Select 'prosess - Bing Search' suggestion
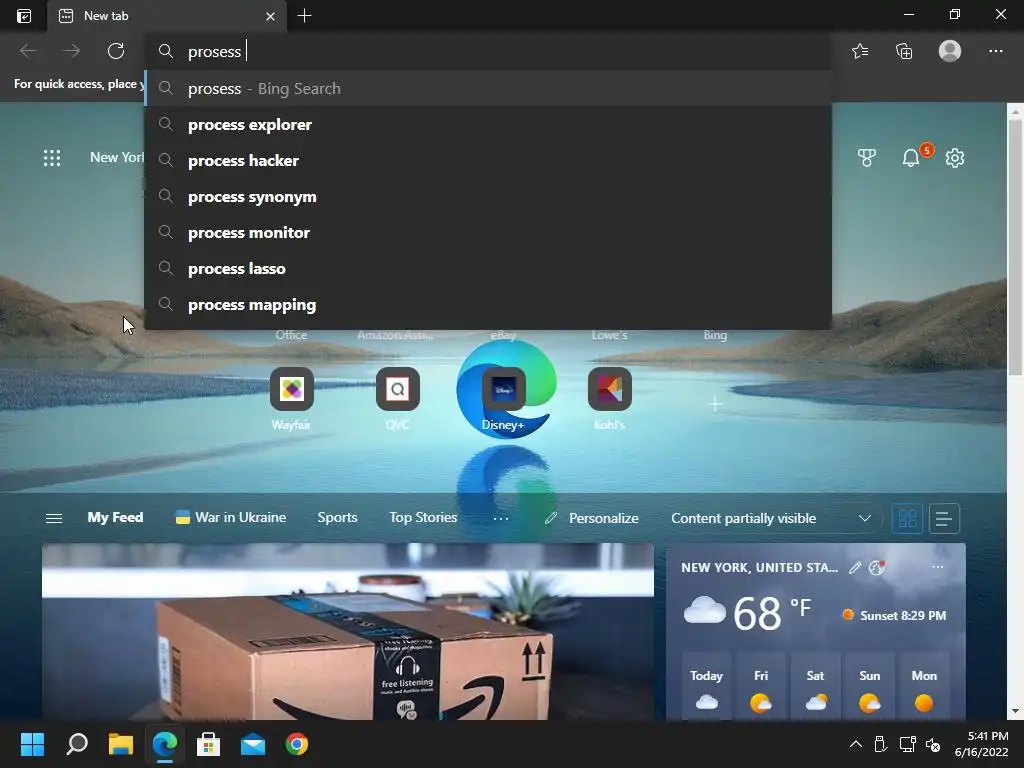This screenshot has height=768, width=1024. 488,88
